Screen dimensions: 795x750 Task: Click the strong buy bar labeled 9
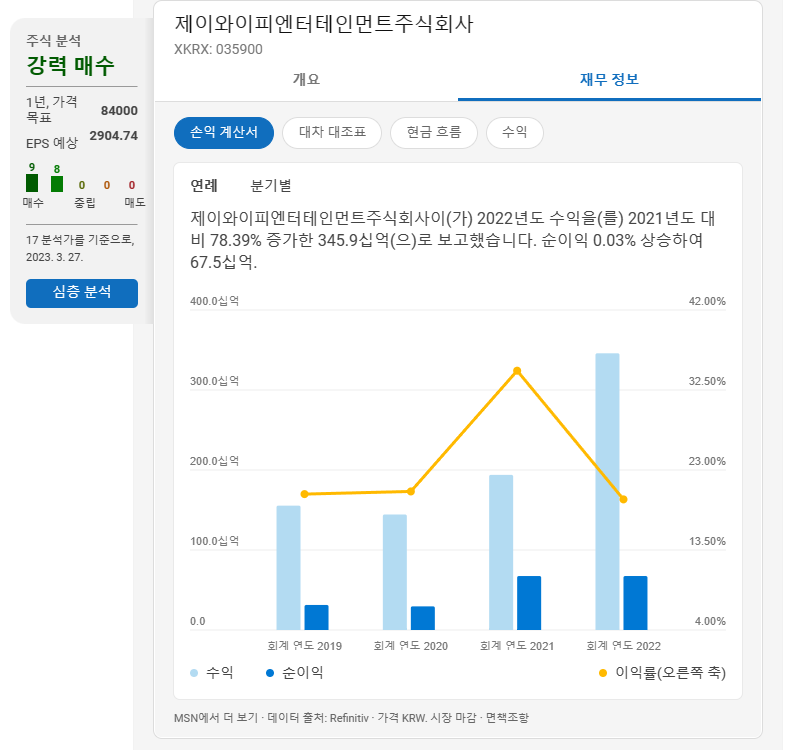pyautogui.click(x=32, y=183)
